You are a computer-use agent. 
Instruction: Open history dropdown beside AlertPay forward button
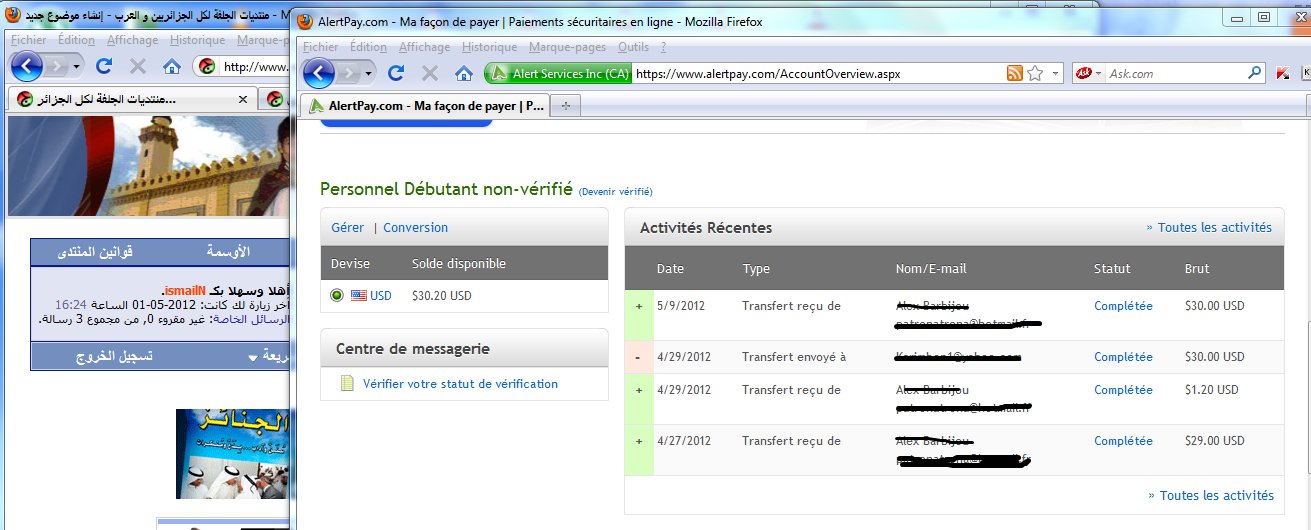(x=369, y=73)
